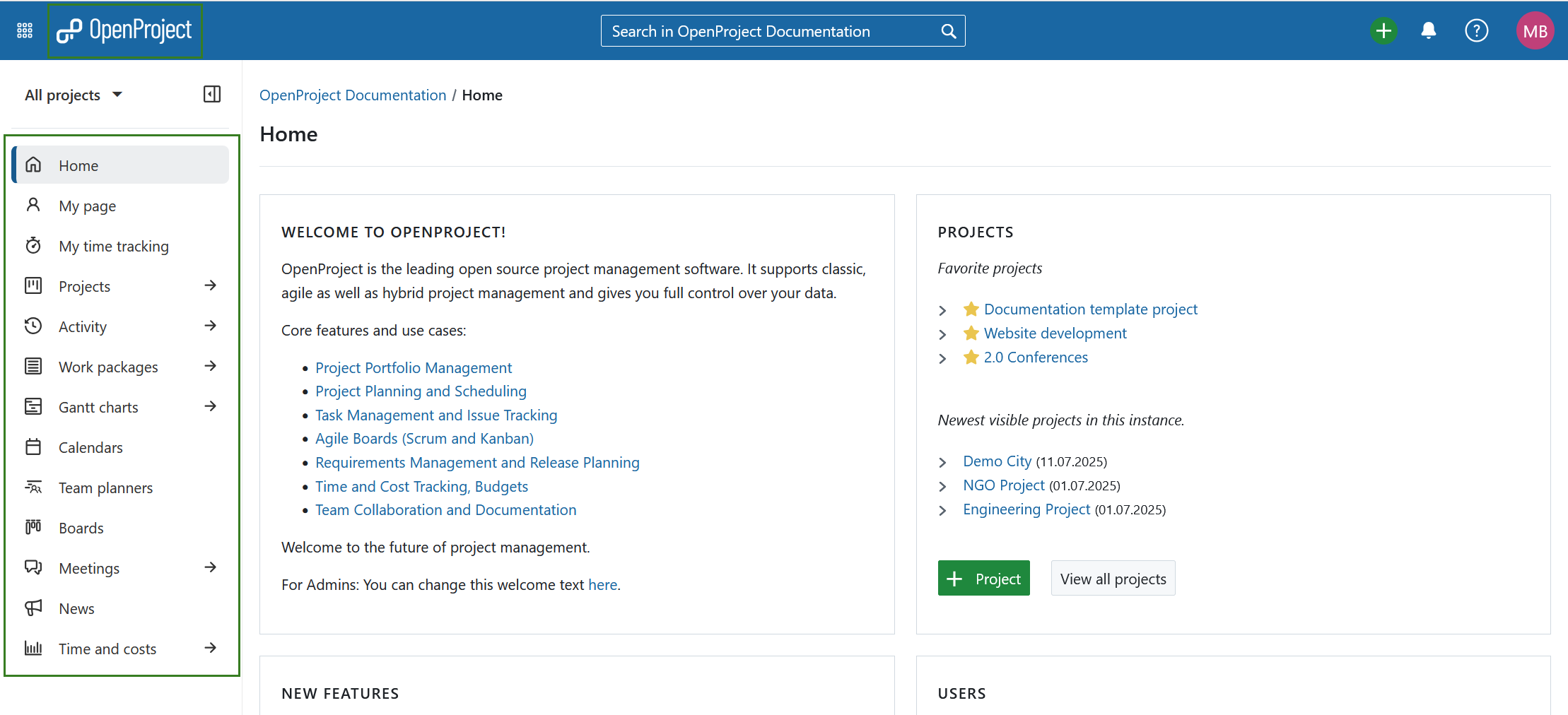Expand Work packages submenu arrow
The image size is (1568, 715).
tap(210, 366)
